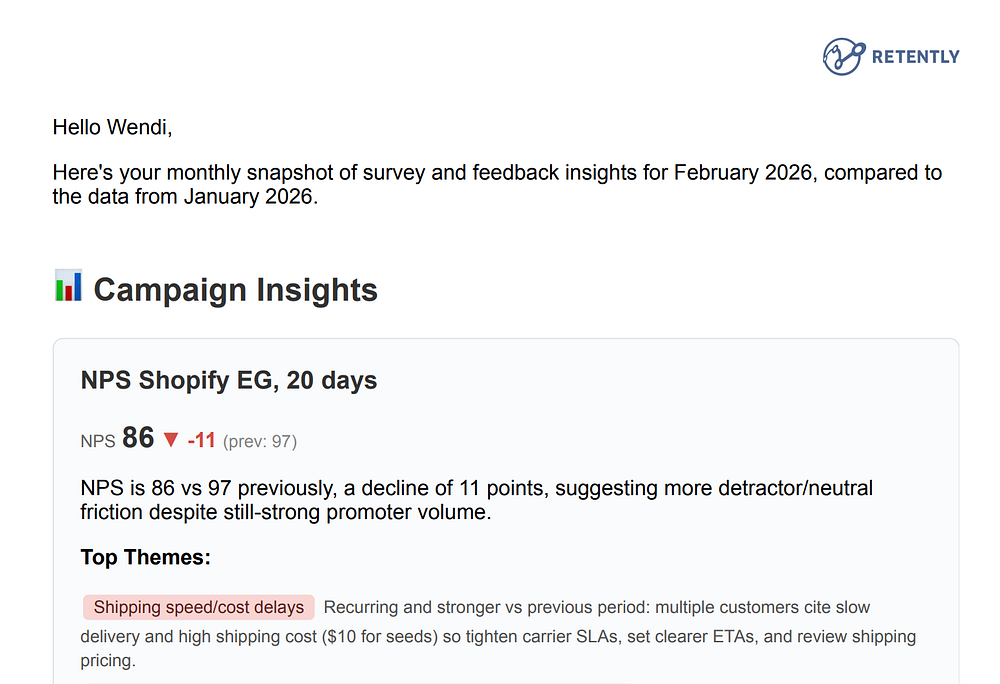The height and width of the screenshot is (684, 1000).
Task: Click the Campaign Insights heading
Action: 235,290
